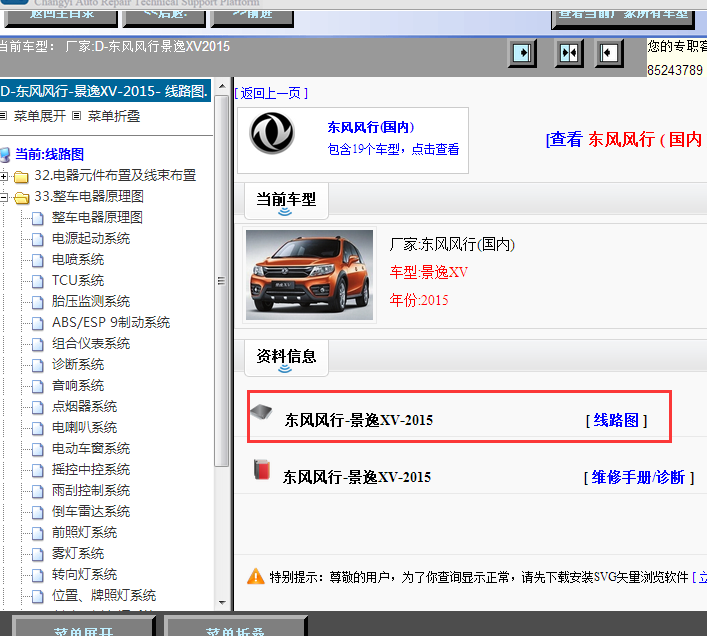Click the expand-right panel arrow icon

(x=522, y=53)
